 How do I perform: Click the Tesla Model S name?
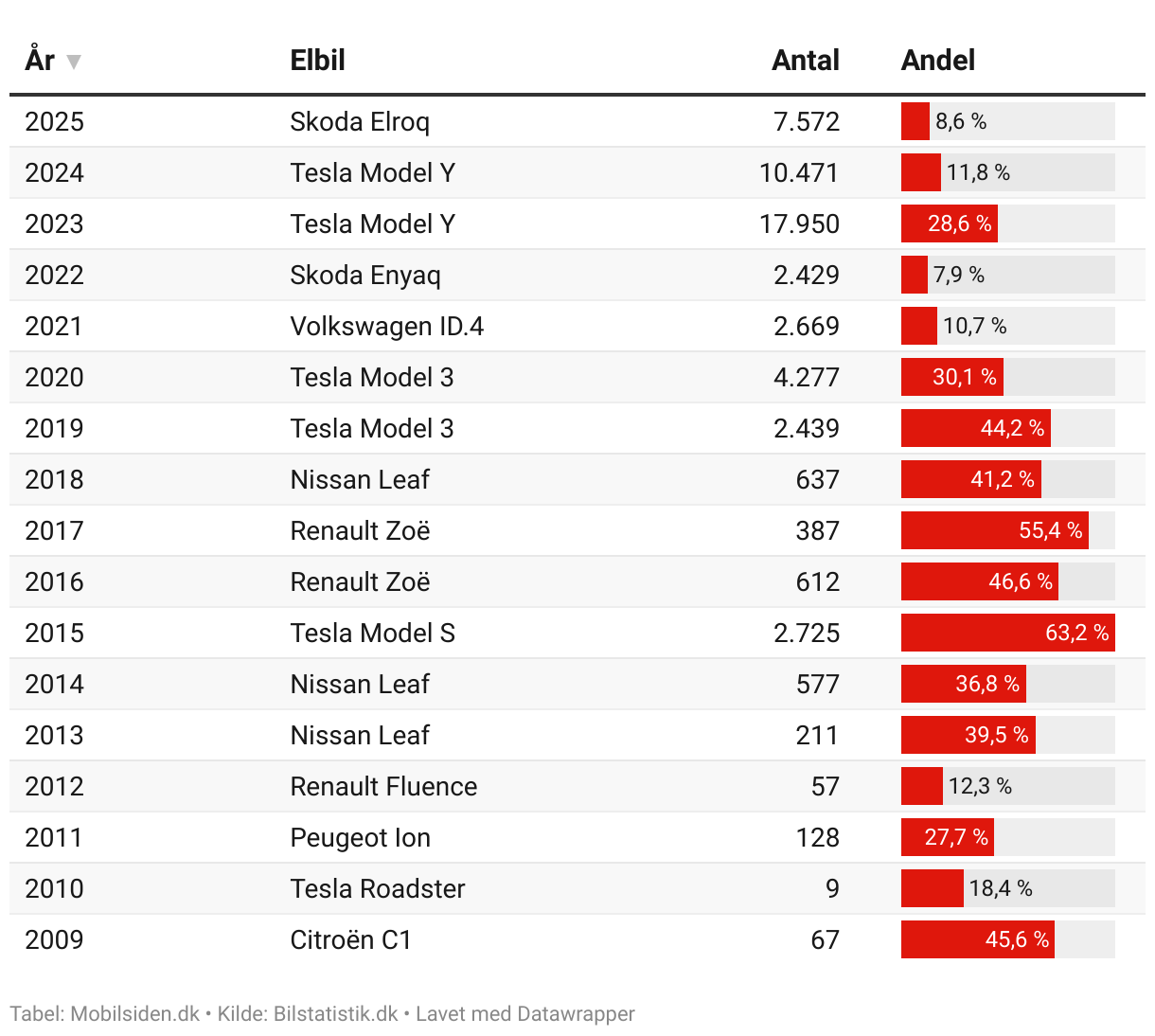tap(372, 634)
